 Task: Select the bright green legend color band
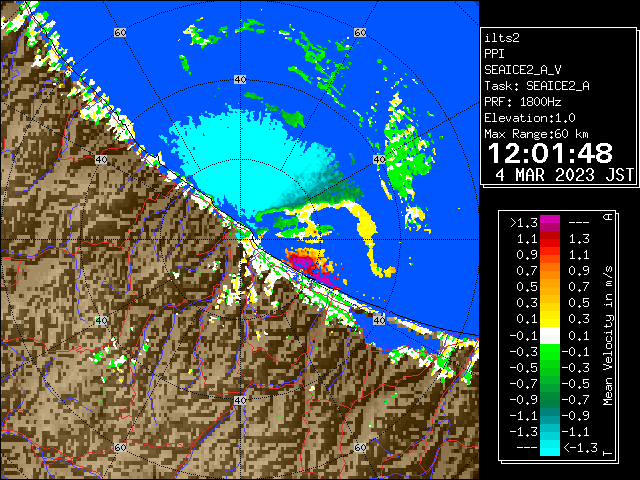tap(550, 352)
